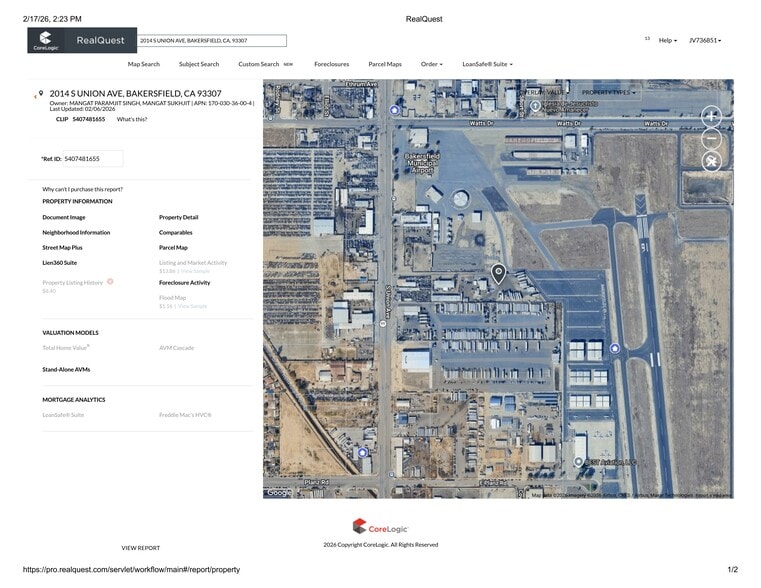
Task: Click Total Home Value
Action: pyautogui.click(x=65, y=347)
